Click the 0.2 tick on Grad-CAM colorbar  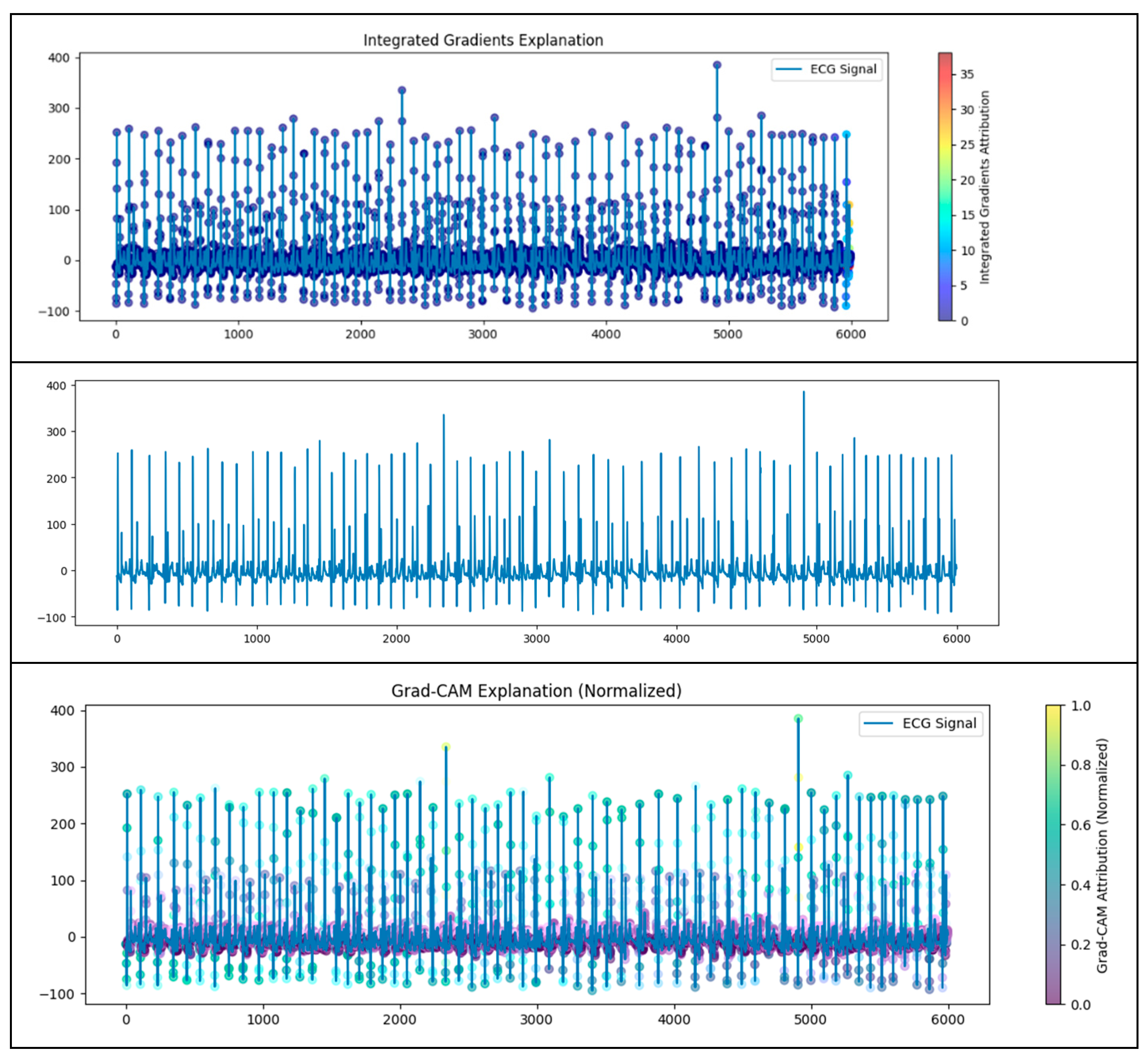[x=1080, y=945]
